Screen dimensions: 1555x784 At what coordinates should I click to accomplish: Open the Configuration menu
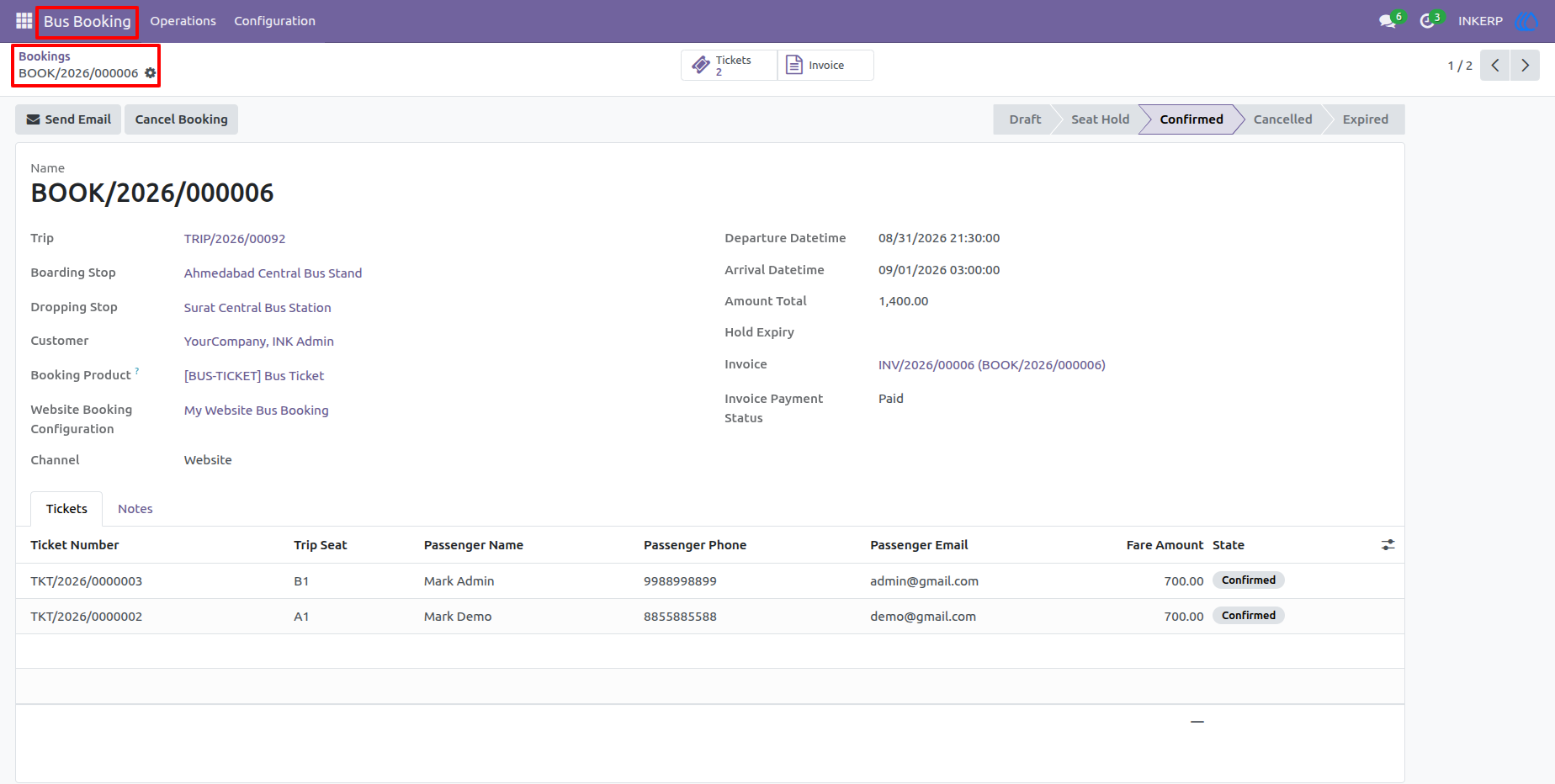(274, 21)
